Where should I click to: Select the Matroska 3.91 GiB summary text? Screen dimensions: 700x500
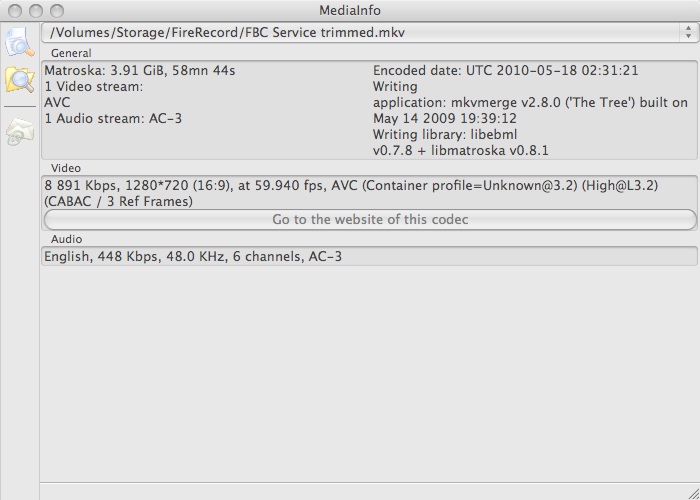tap(140, 71)
